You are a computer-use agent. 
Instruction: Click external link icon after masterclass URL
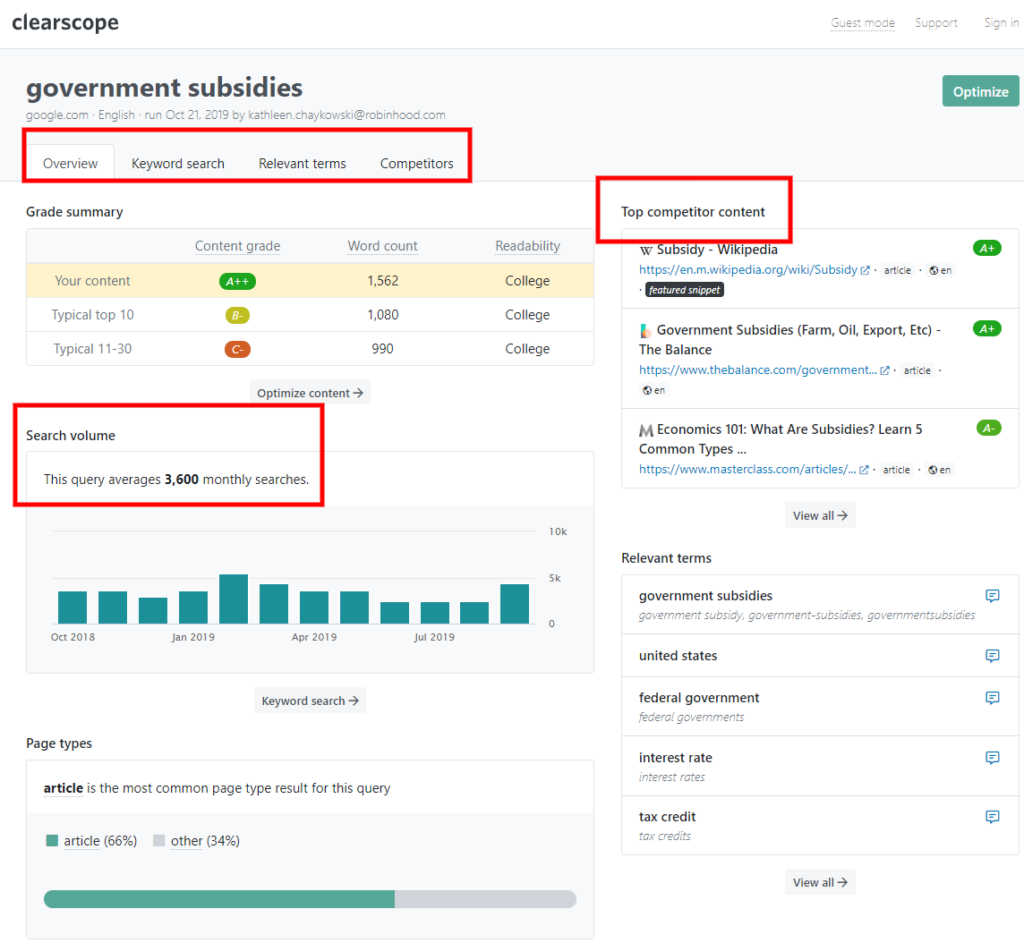coord(864,470)
